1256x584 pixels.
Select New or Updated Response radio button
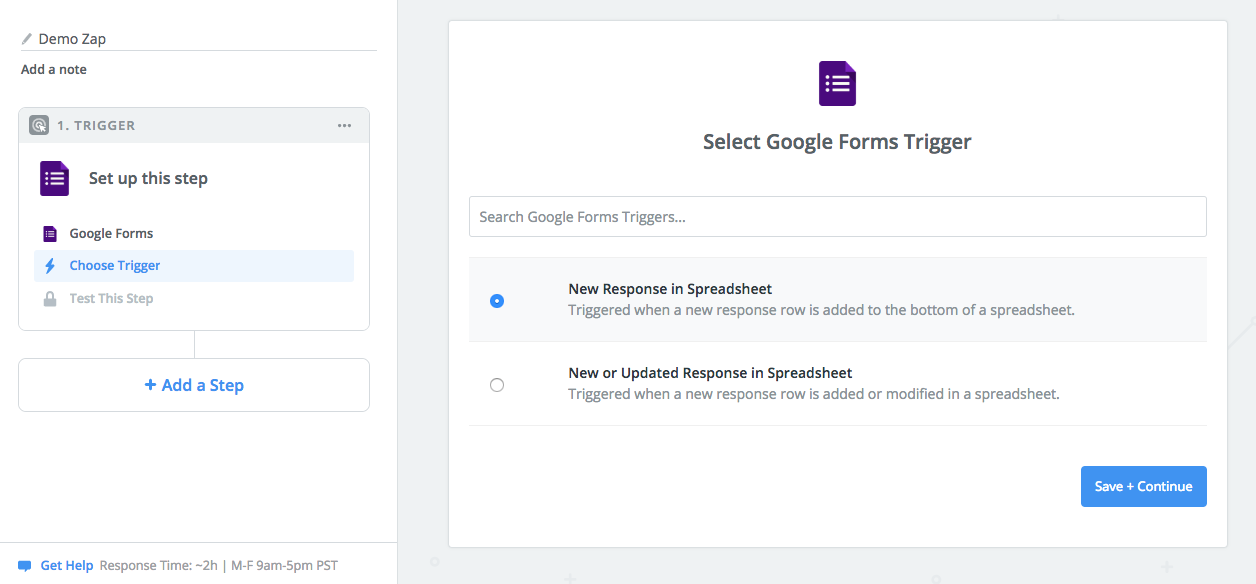tap(497, 384)
